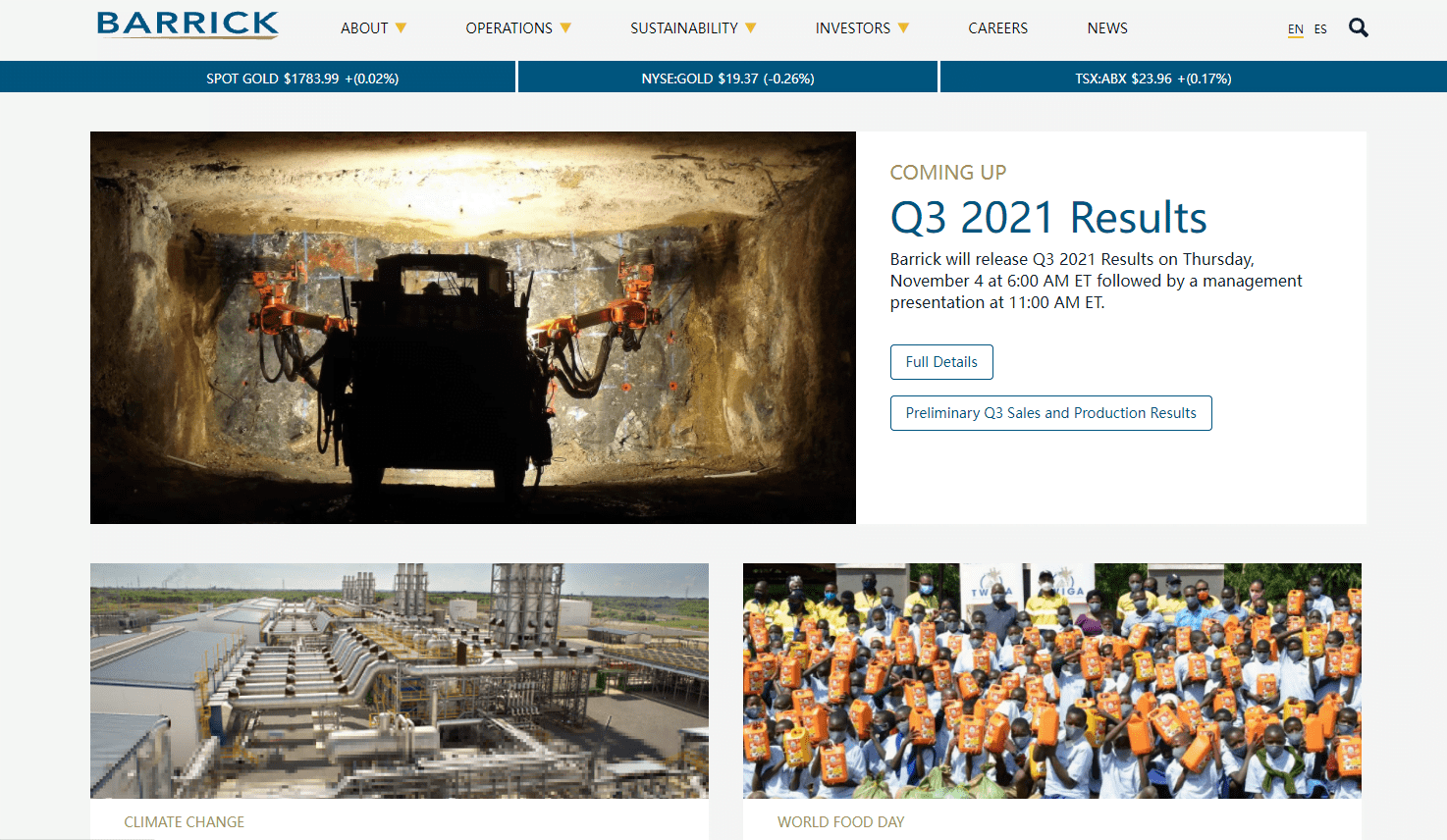The height and width of the screenshot is (840, 1447).
Task: Click the Barrick logo
Action: [x=188, y=25]
